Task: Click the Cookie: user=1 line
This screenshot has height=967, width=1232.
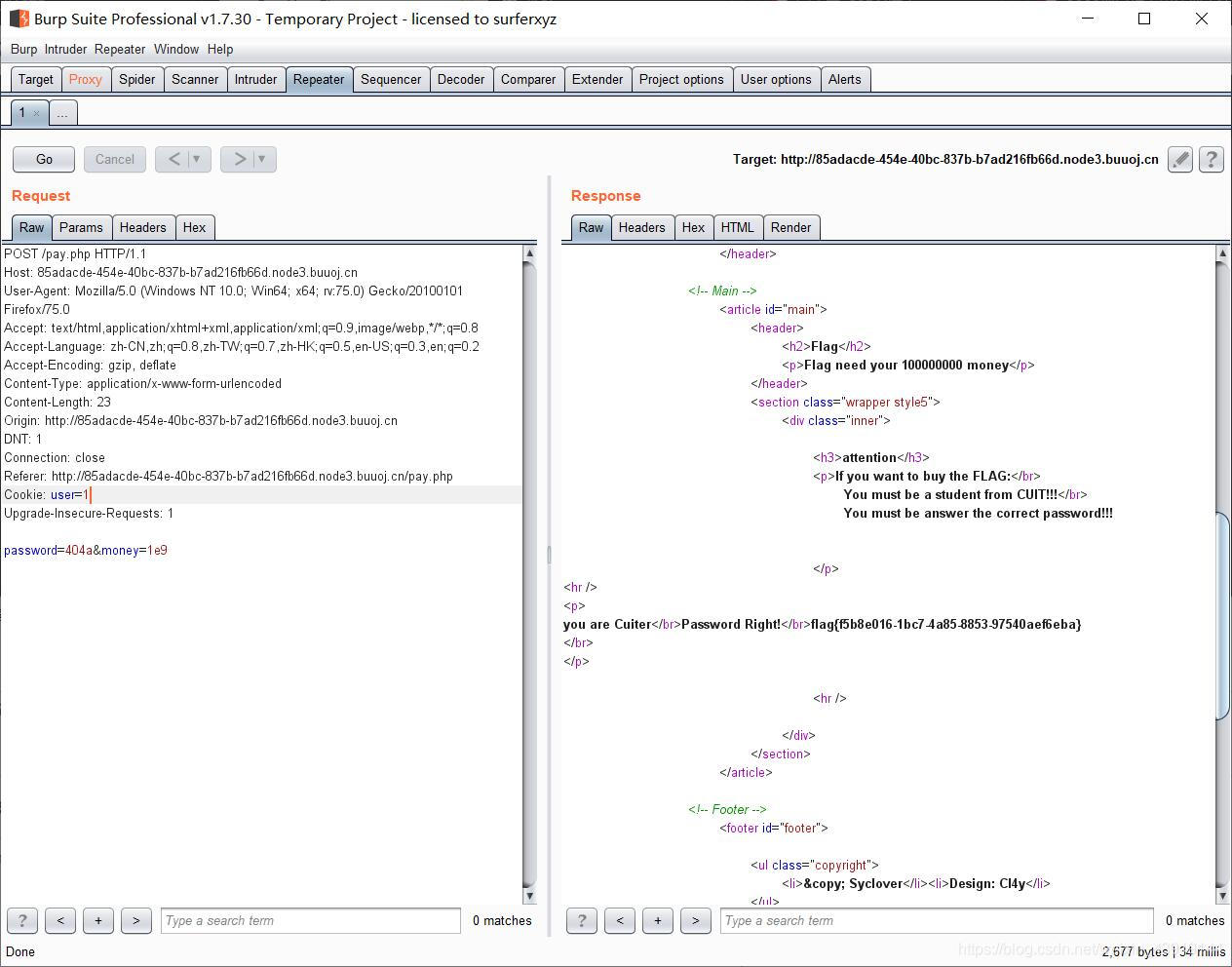Action: coord(47,495)
